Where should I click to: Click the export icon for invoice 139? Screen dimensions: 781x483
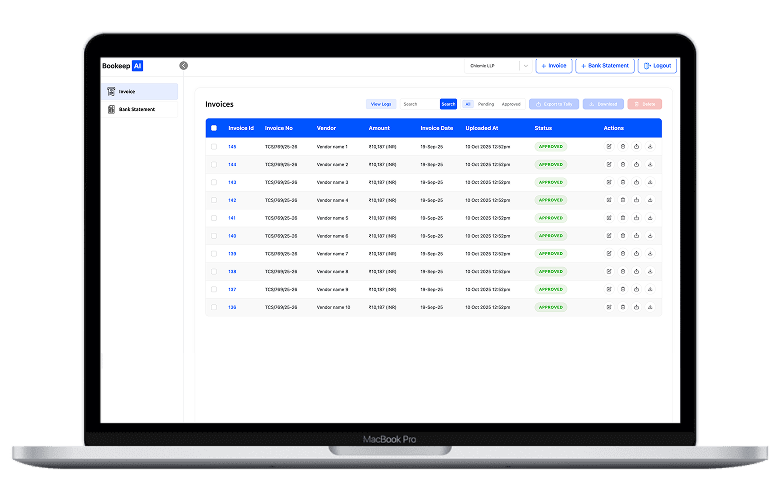pos(637,253)
